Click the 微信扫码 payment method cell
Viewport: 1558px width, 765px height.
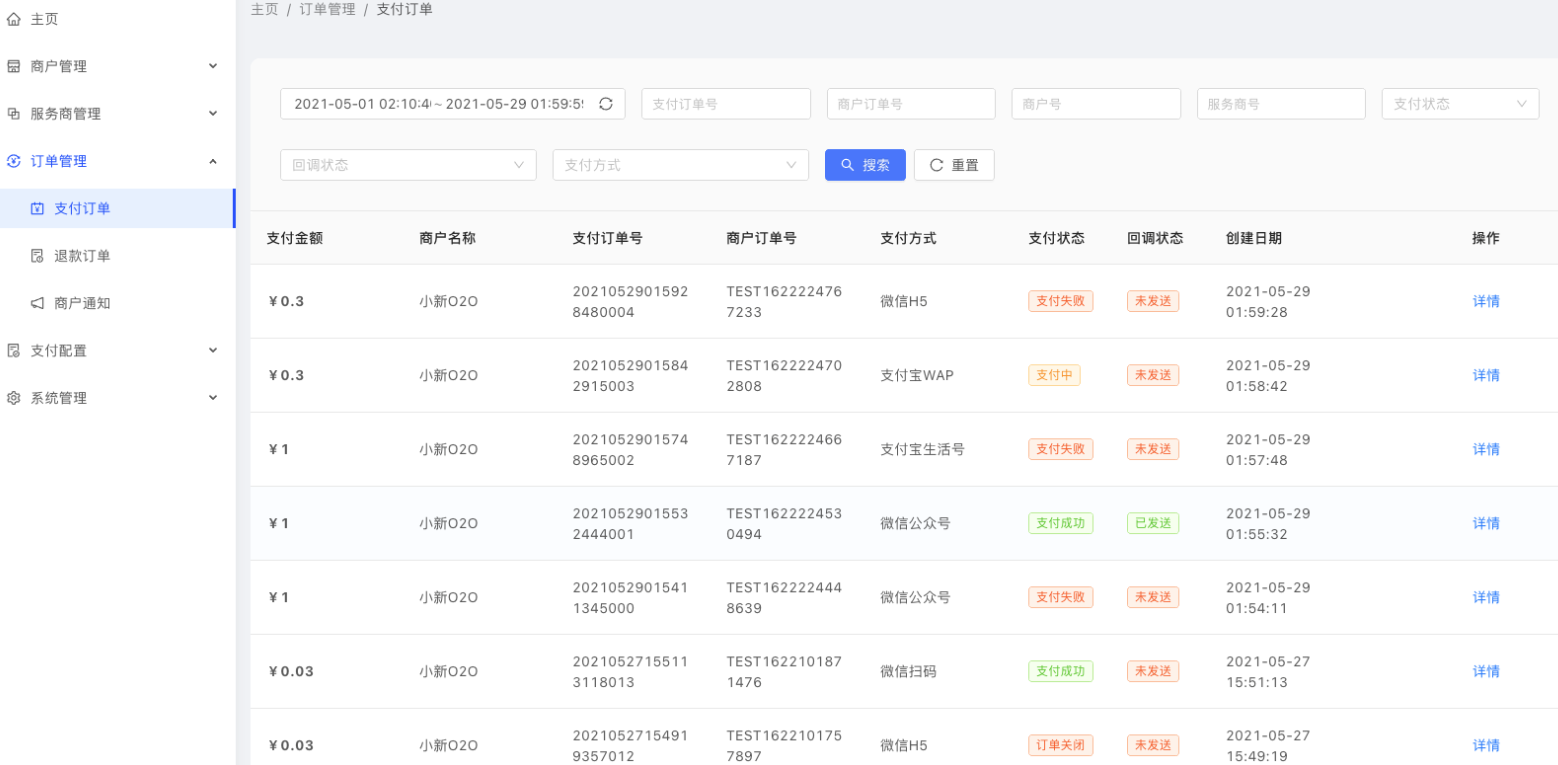(908, 671)
